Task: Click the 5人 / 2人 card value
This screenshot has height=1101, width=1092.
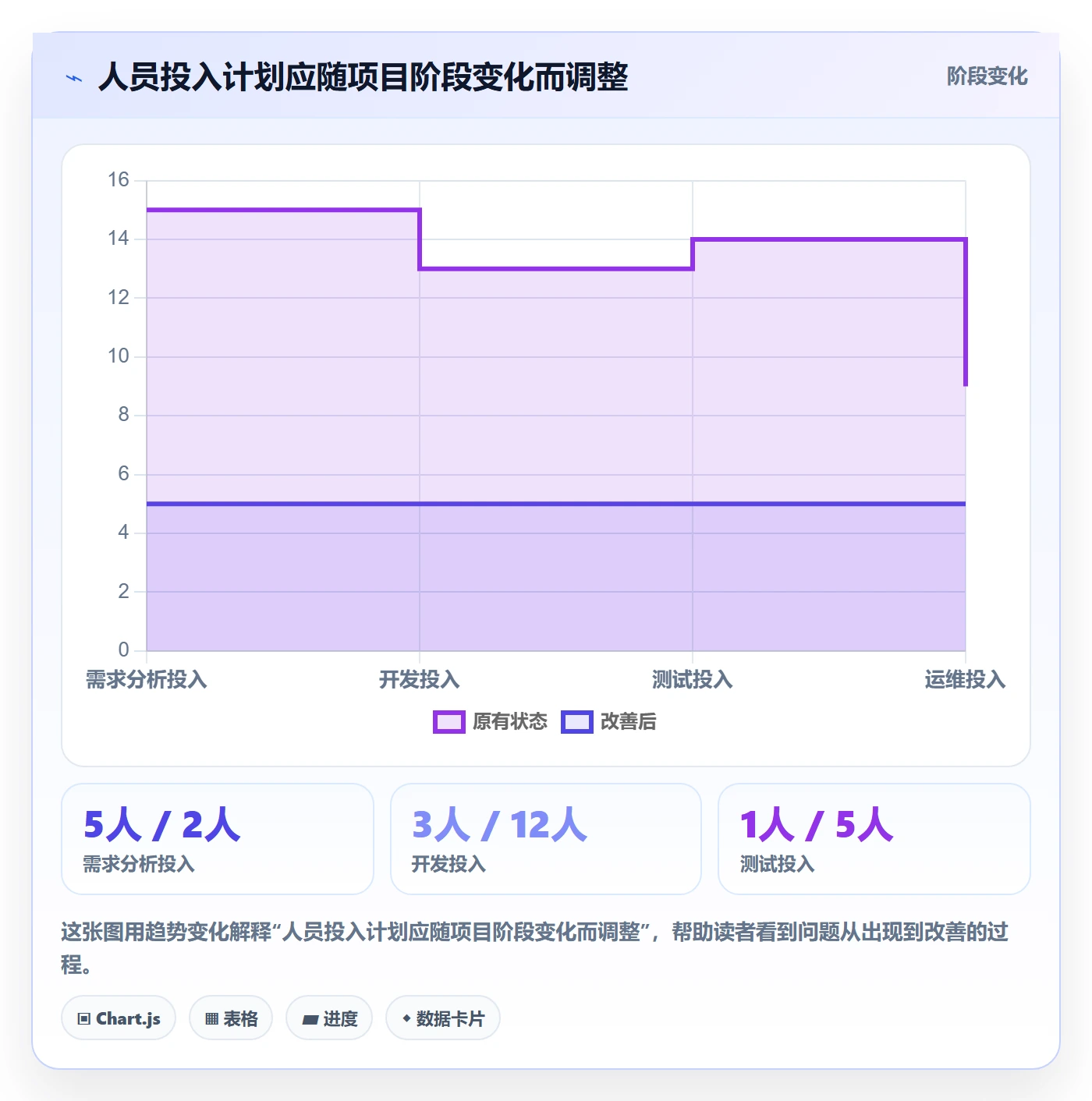Action: tap(162, 825)
